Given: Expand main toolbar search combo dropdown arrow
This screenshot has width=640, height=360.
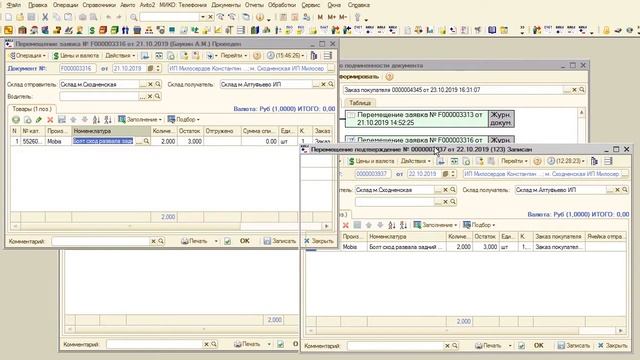Looking at the screenshot, I should [x=203, y=17].
